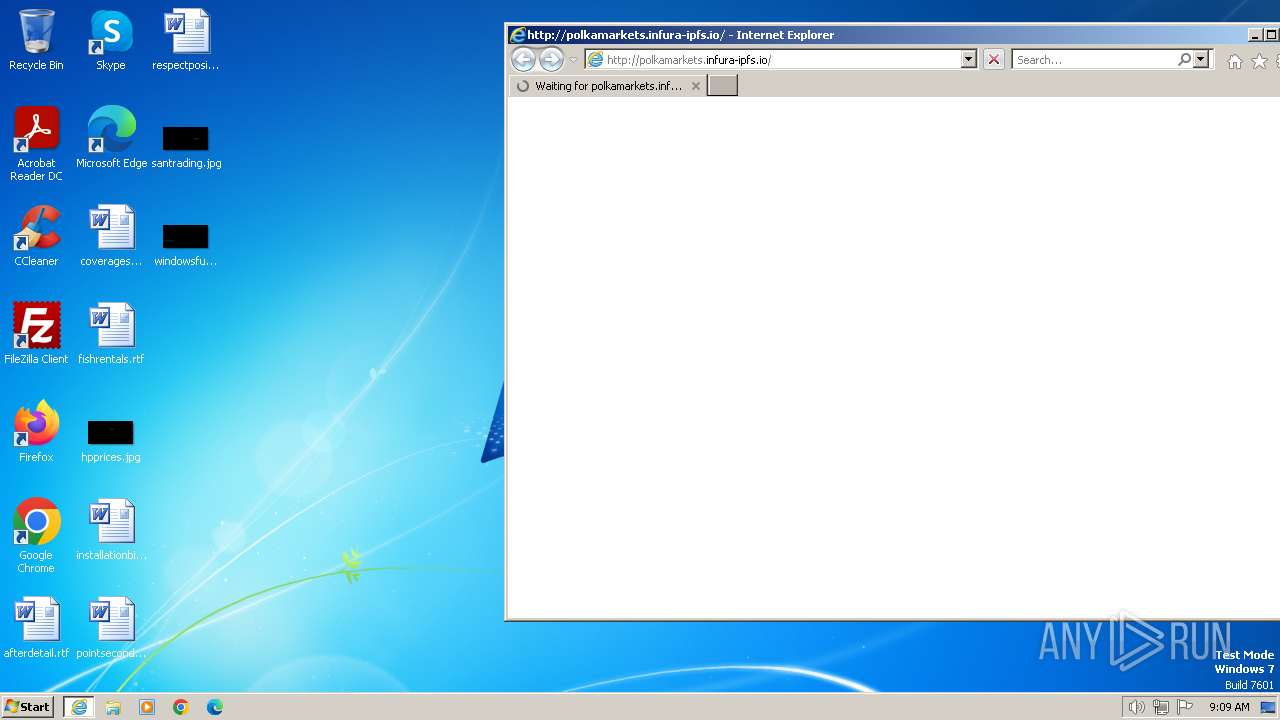Select the respectposi... Word document icon
Viewport: 1280px width, 720px height.
186,40
